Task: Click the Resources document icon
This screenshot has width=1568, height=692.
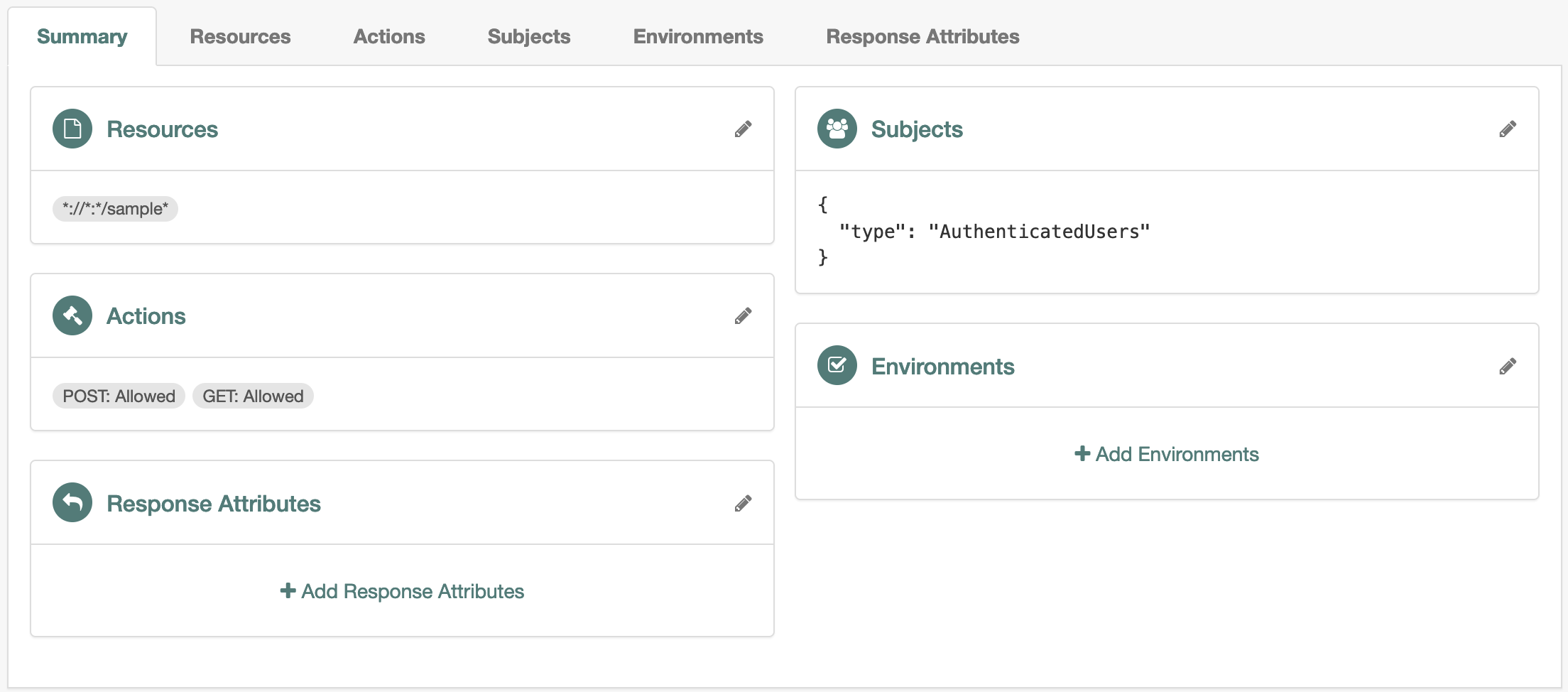Action: [72, 129]
